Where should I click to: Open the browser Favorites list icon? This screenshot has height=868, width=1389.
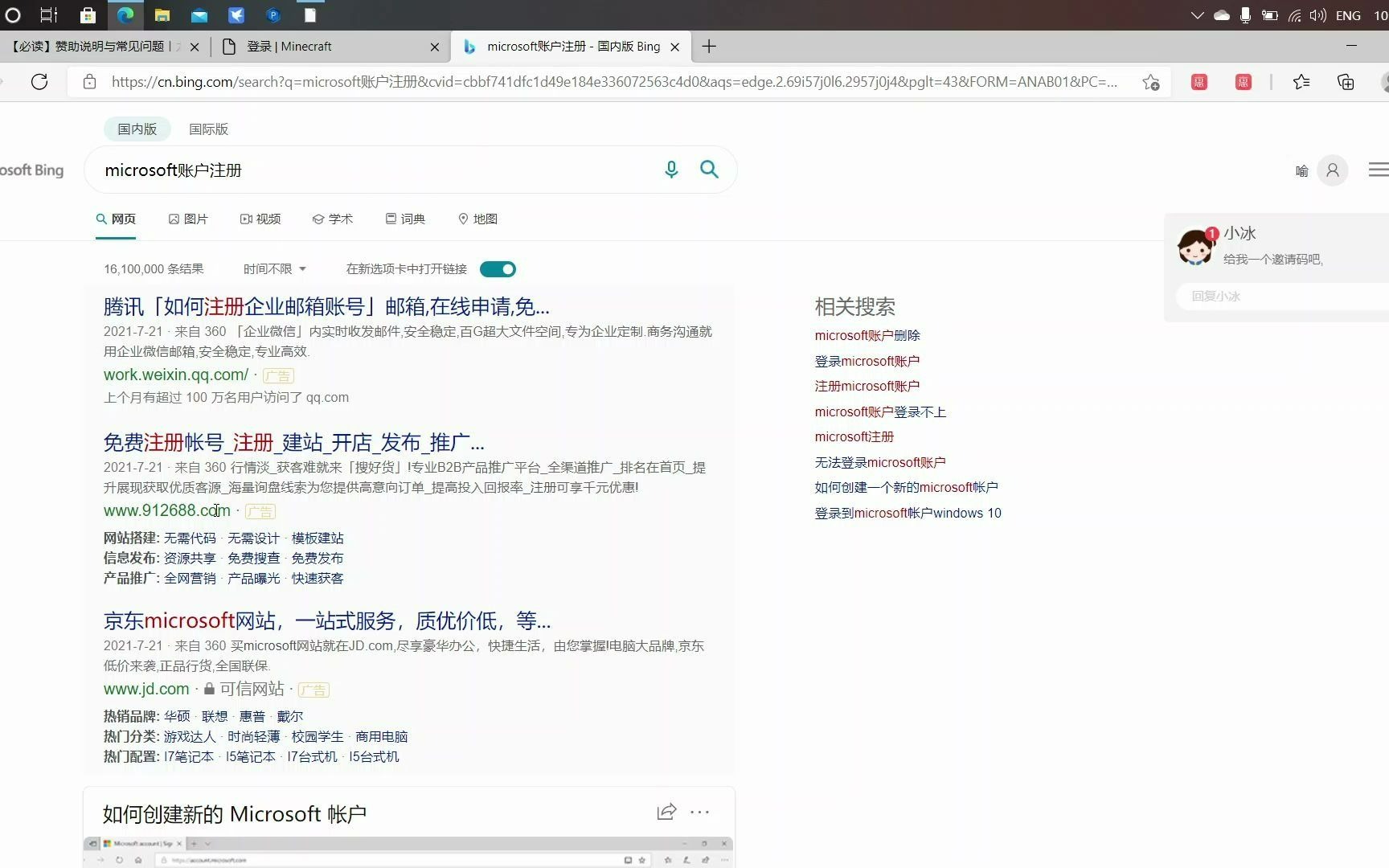coord(1301,82)
